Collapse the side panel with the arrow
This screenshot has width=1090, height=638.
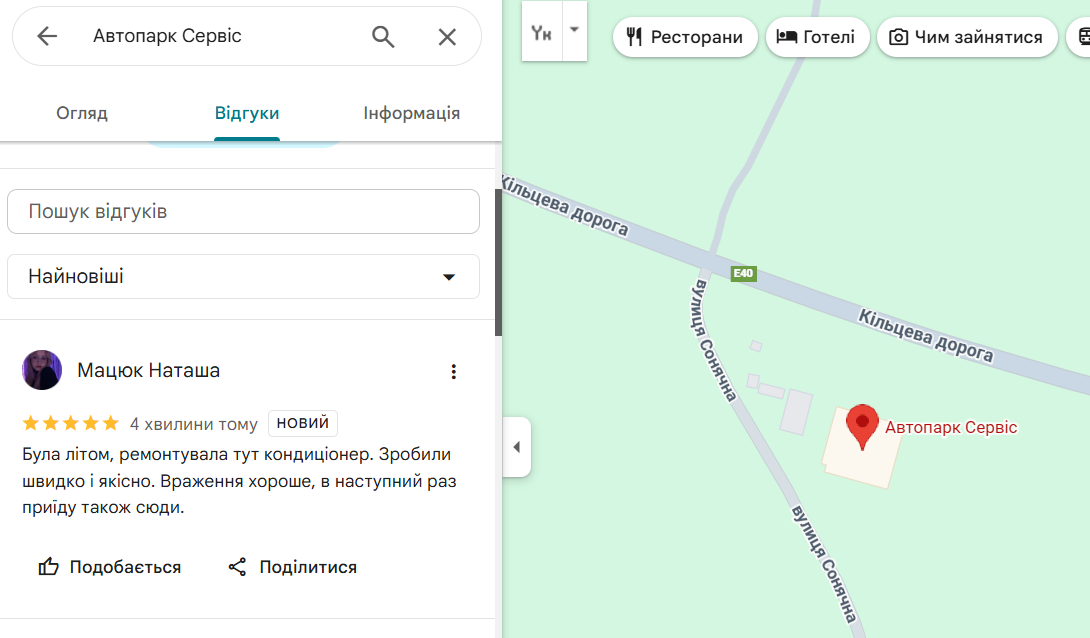(x=516, y=447)
